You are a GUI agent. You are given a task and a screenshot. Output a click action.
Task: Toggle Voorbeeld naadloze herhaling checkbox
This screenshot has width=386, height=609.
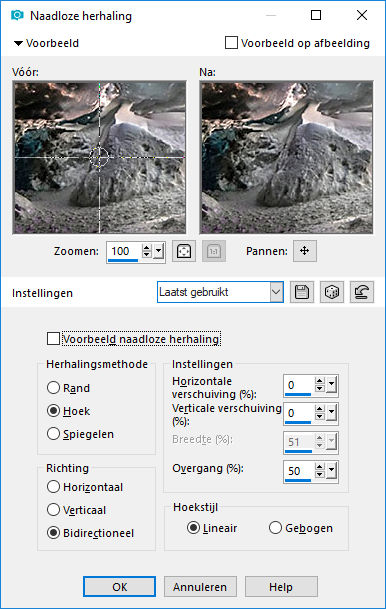pos(53,339)
